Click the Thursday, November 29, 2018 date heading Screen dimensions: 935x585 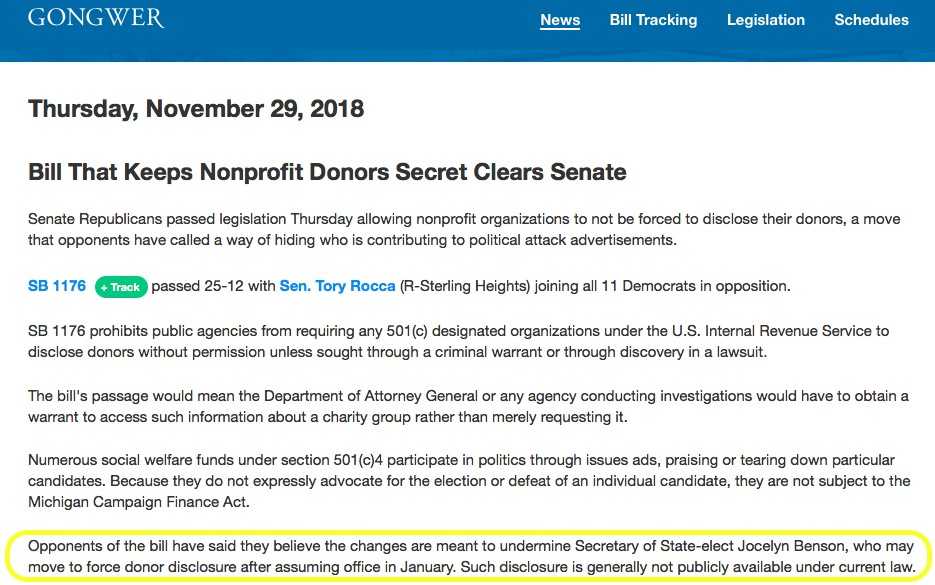196,108
